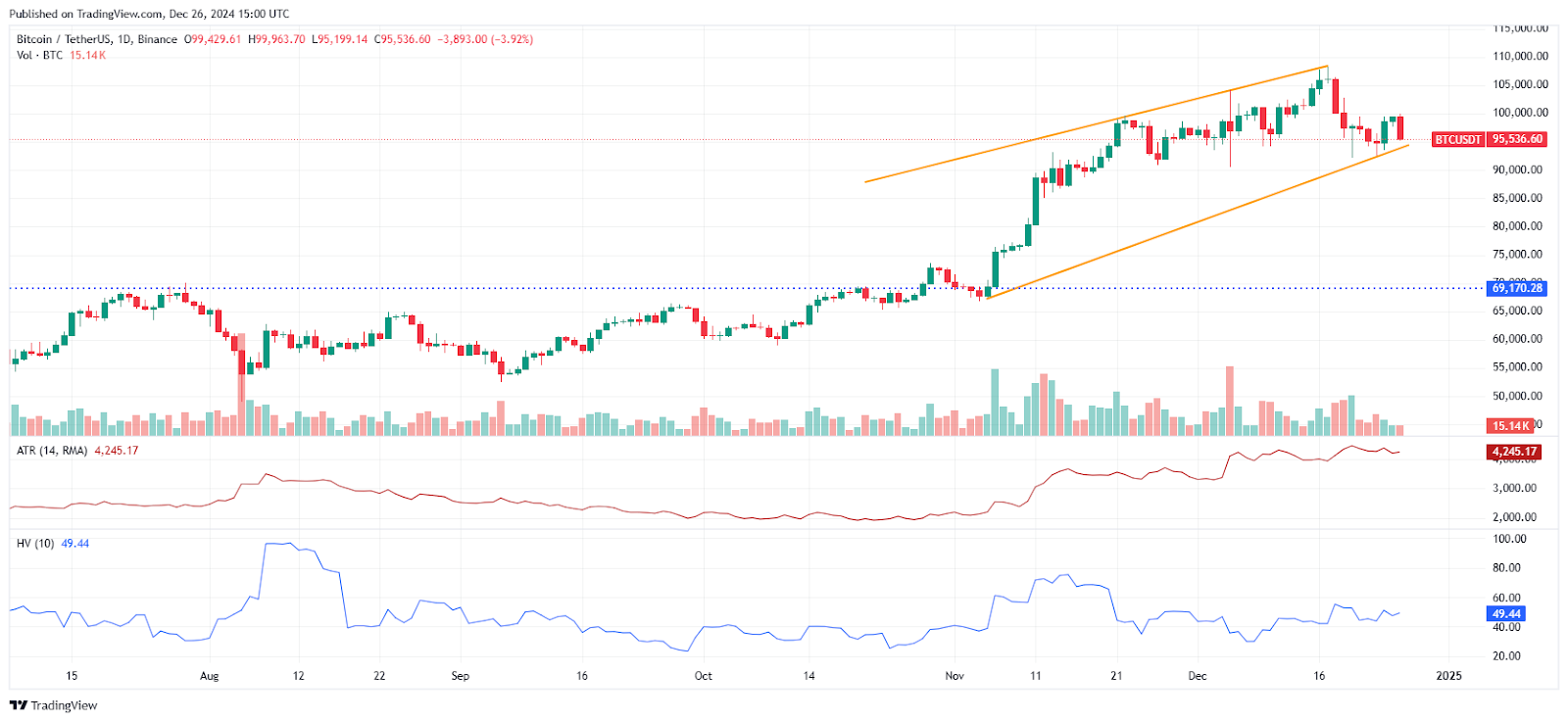Click the 100,000.00 price axis label
Image resolution: width=1568 pixels, height=722 pixels.
(1521, 113)
